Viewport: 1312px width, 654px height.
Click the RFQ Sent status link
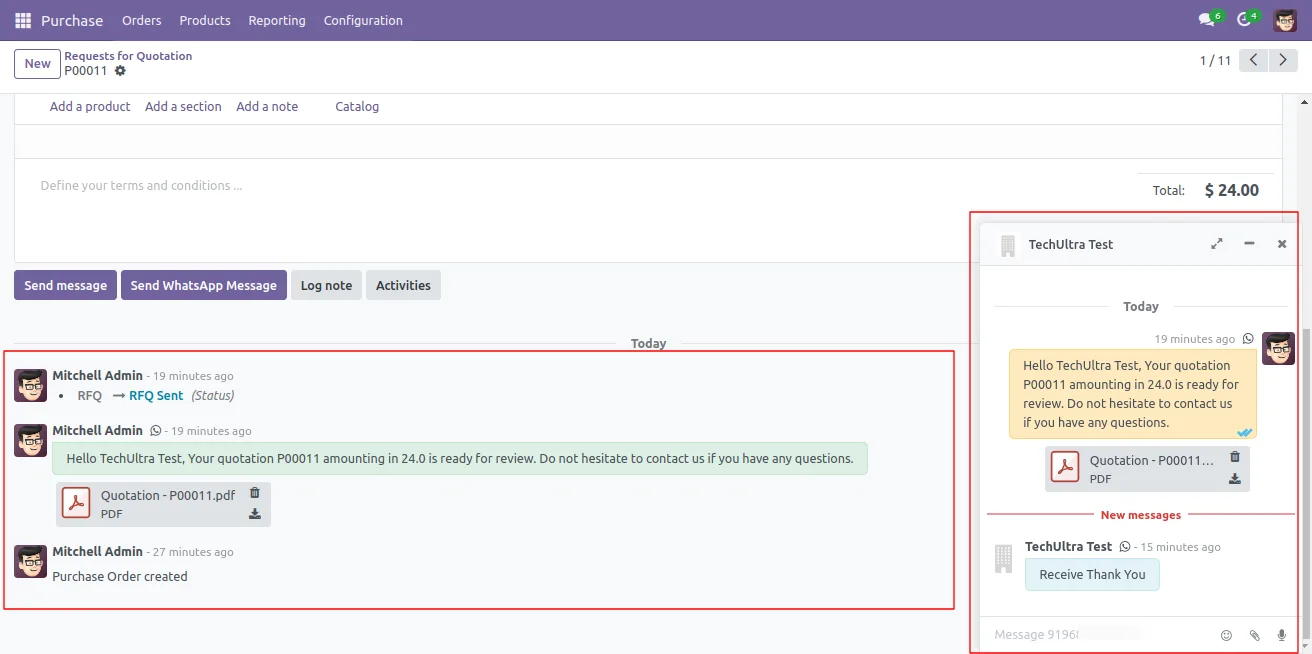tap(156, 395)
